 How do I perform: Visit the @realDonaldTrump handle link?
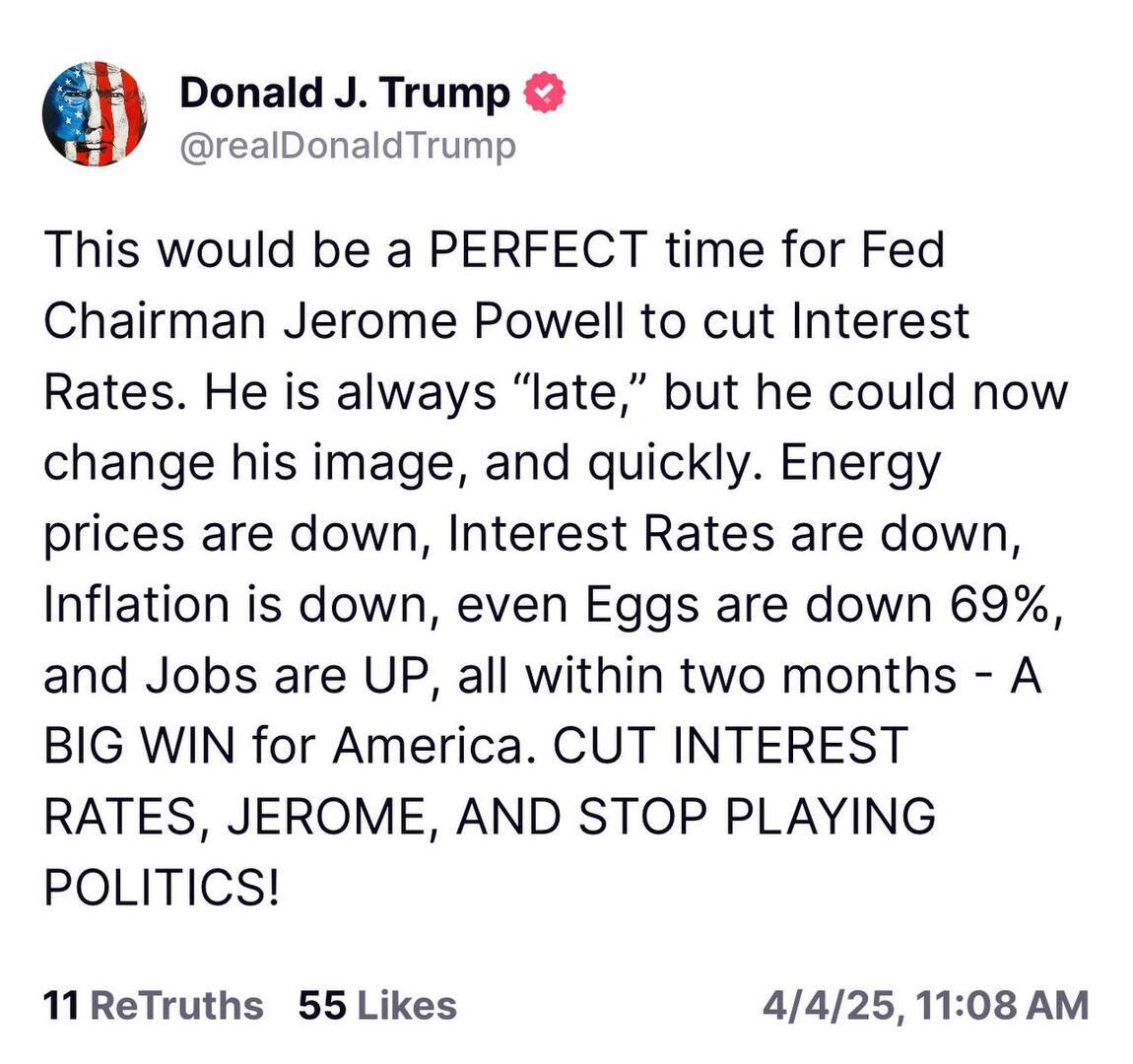click(348, 146)
